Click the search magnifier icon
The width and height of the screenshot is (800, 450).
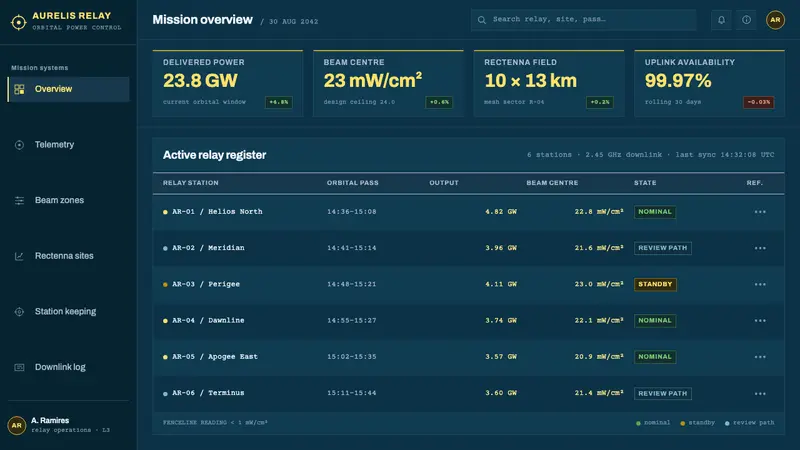(x=482, y=20)
